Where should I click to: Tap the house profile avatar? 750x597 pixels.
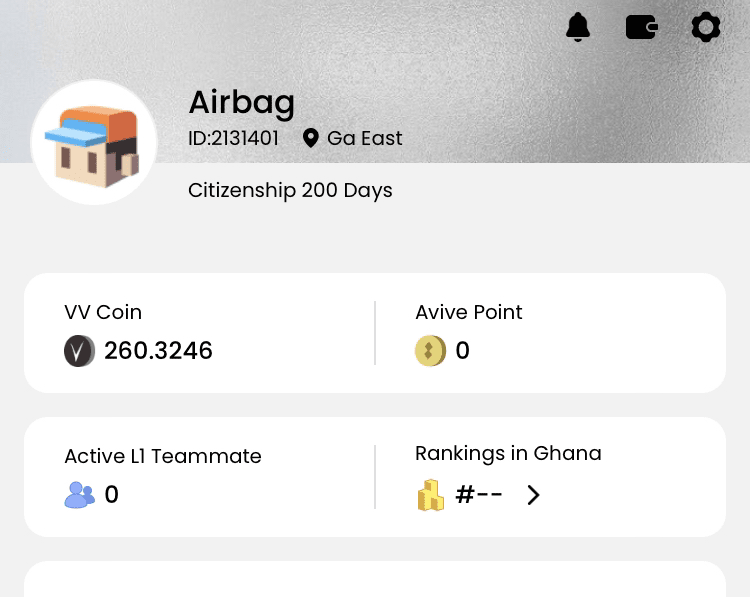[94, 143]
